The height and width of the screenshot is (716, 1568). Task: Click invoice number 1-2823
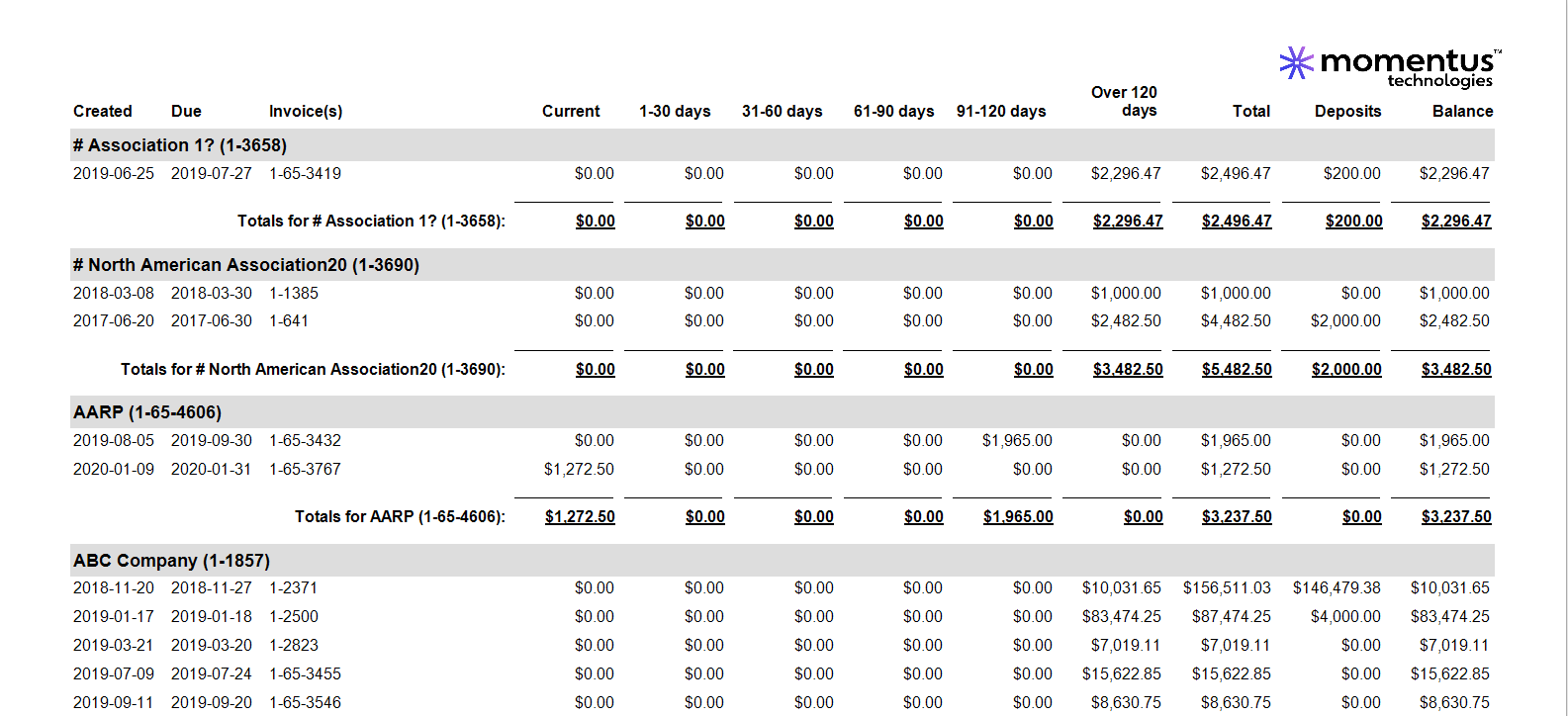click(x=294, y=645)
